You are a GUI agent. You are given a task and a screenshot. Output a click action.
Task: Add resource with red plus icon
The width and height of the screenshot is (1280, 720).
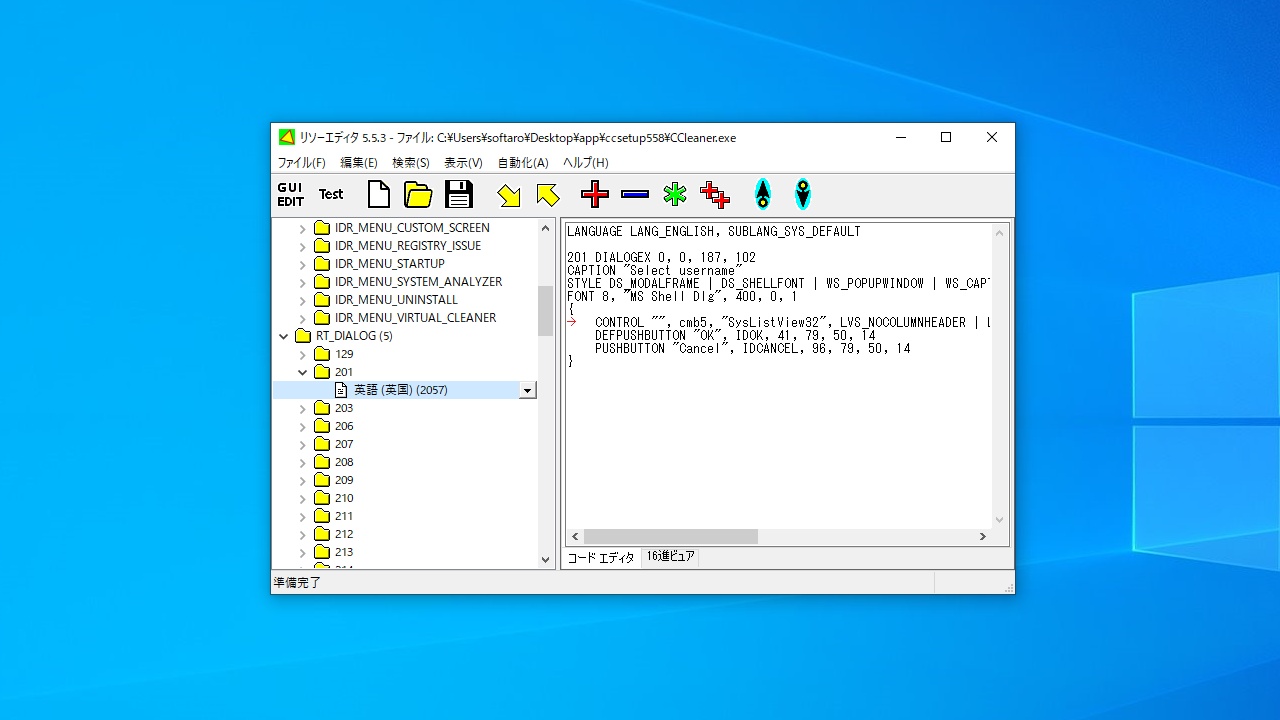coord(595,194)
